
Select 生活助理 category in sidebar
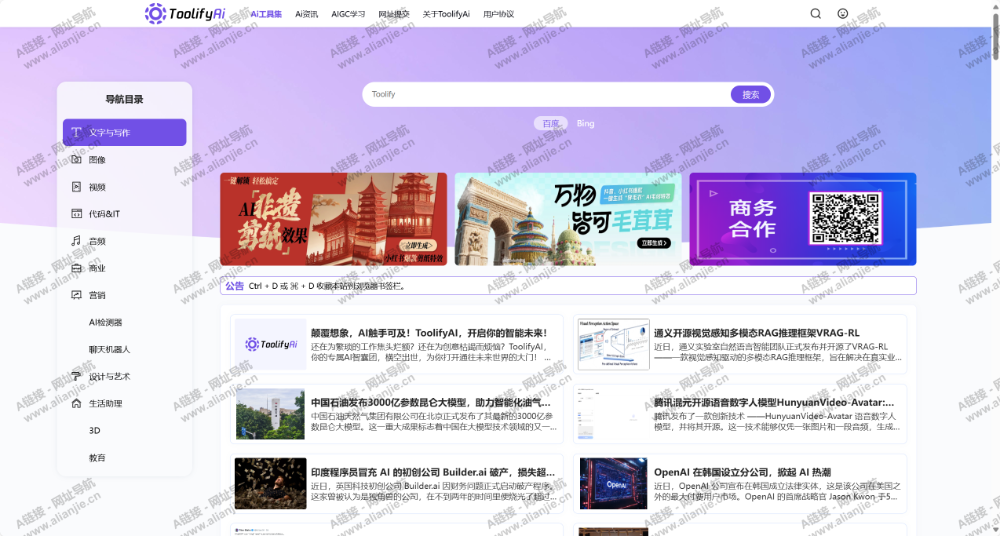pyautogui.click(x=124, y=403)
